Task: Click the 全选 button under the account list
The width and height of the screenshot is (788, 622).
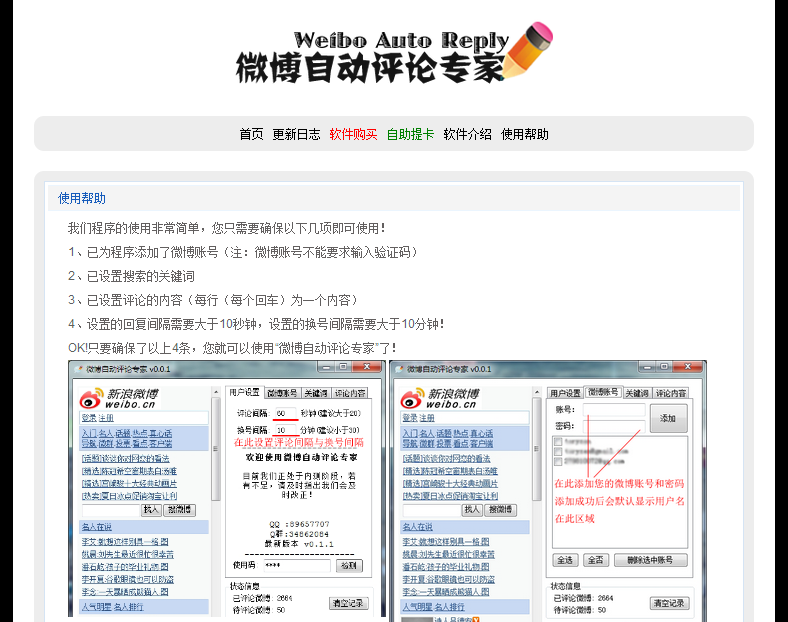Action: [x=565, y=560]
